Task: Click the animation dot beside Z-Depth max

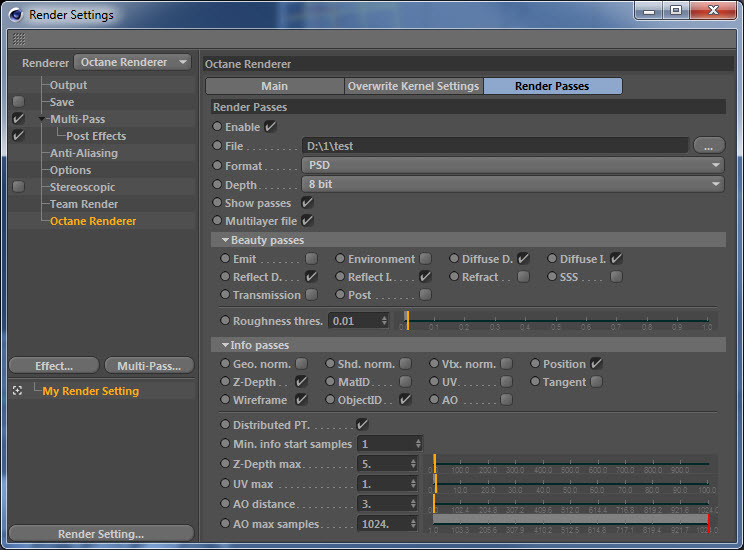Action: pos(225,463)
